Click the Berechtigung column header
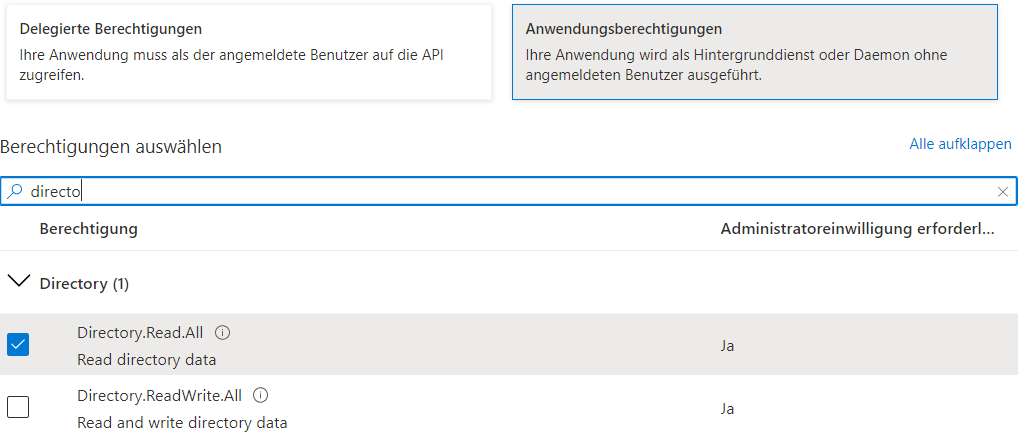Screen dimensions: 1028x435 click(89, 229)
